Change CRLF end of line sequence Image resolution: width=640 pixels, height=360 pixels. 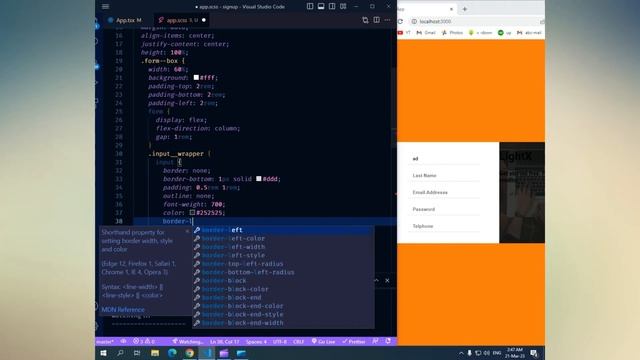pos(299,342)
